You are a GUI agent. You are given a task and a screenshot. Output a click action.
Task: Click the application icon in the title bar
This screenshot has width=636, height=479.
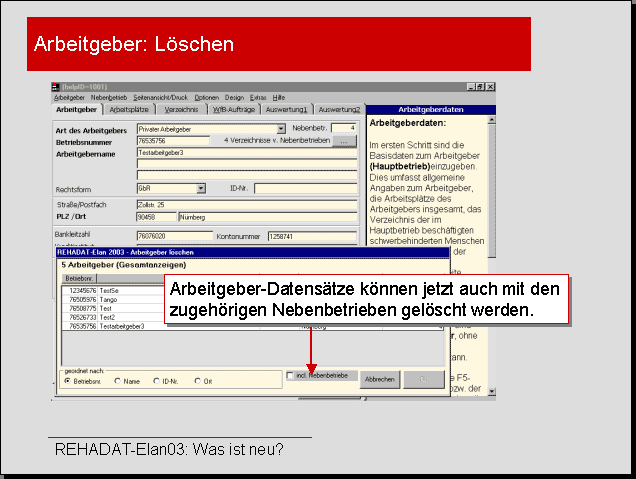pyautogui.click(x=56, y=87)
